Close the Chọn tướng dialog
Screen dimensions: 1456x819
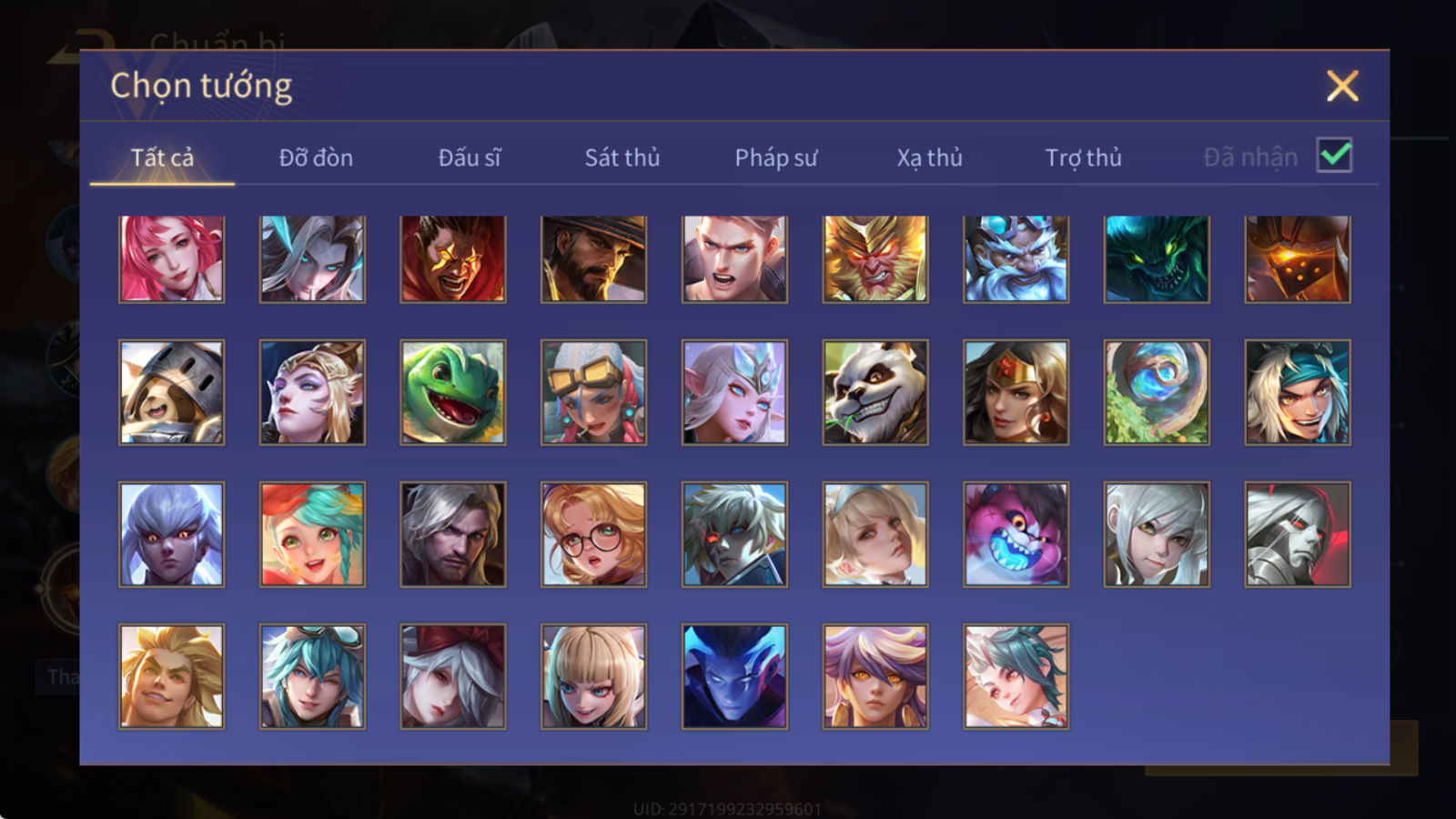(x=1341, y=86)
